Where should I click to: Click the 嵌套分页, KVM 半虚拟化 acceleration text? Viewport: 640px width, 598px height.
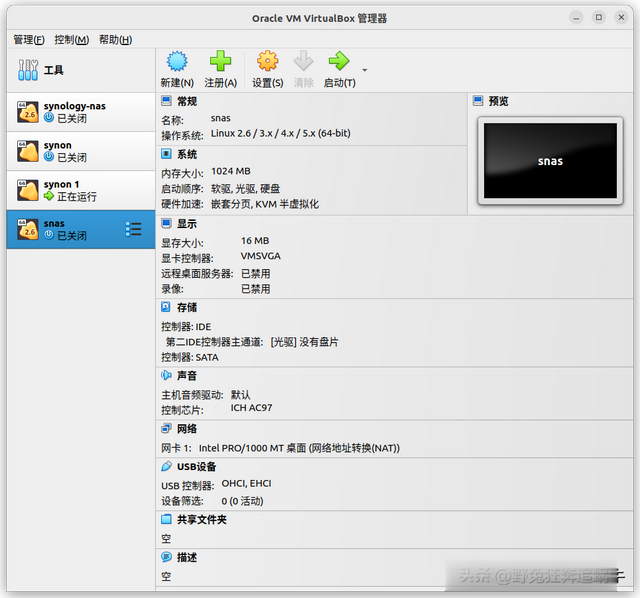(x=265, y=204)
